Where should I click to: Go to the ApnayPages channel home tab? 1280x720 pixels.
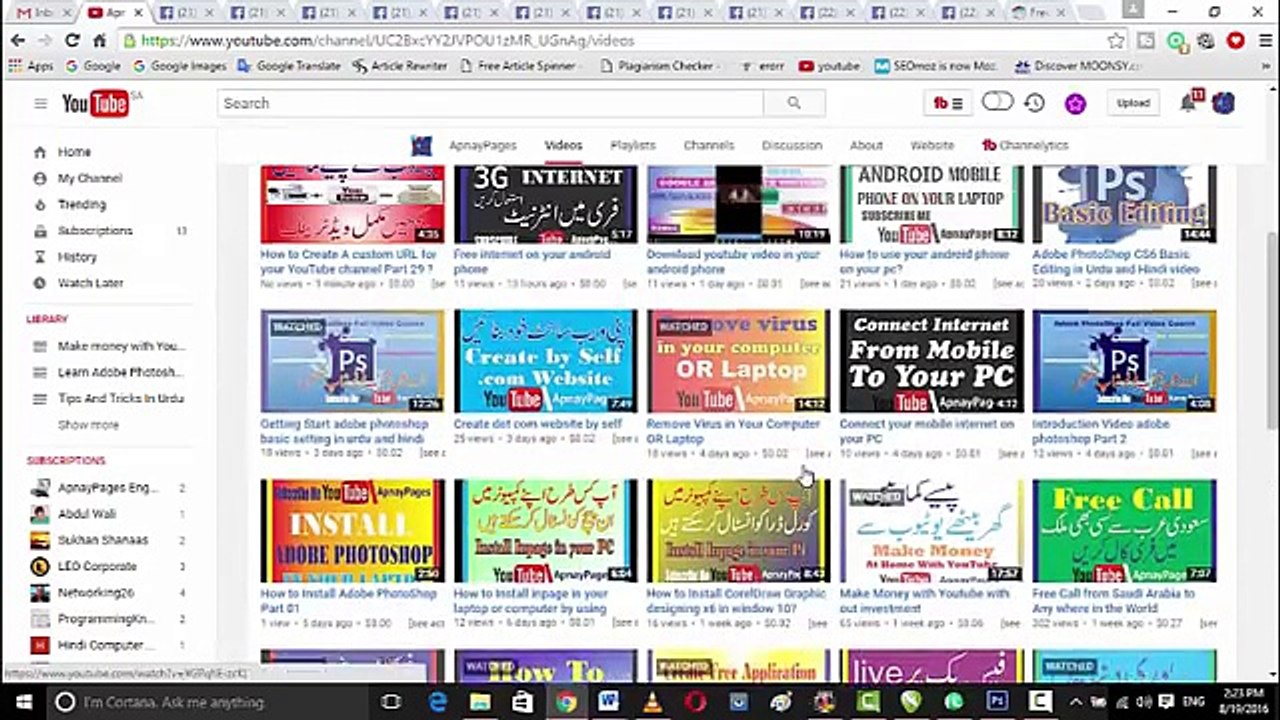tap(482, 145)
